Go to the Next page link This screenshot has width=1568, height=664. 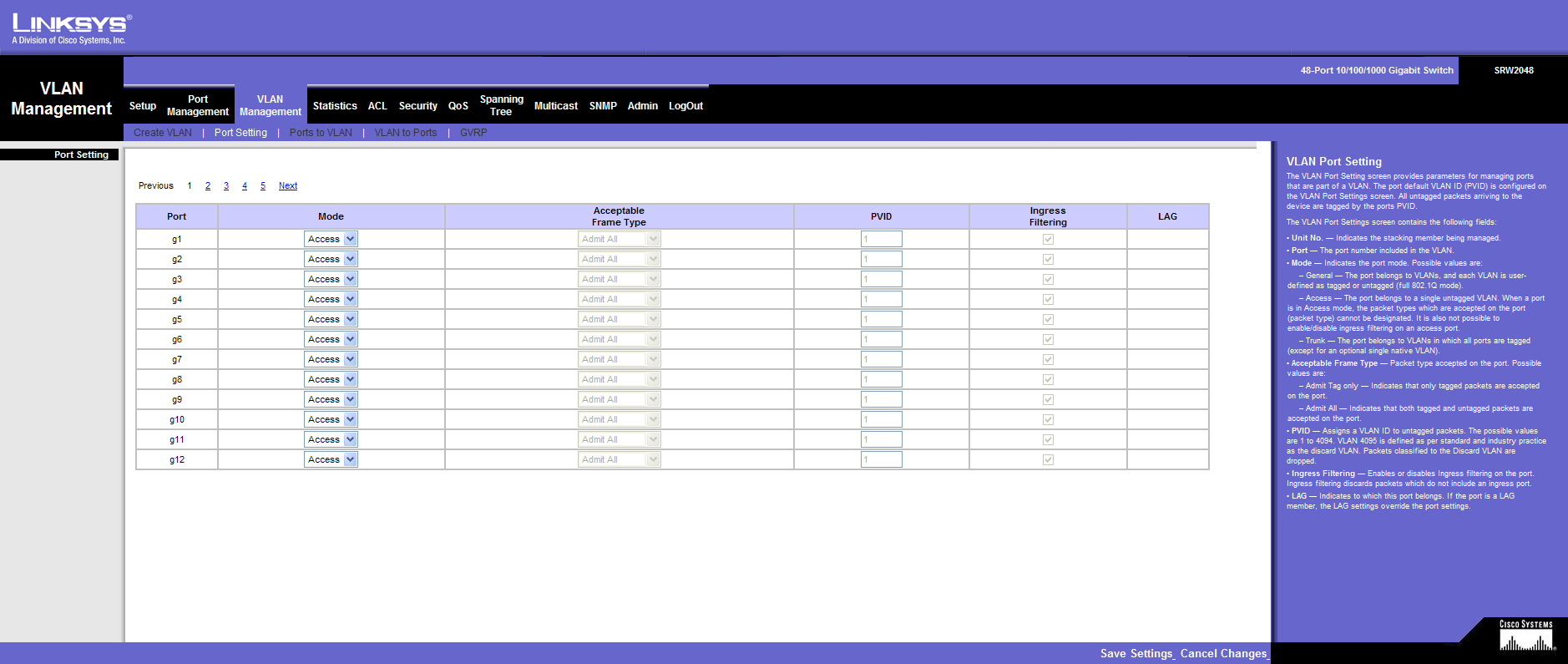pos(288,186)
